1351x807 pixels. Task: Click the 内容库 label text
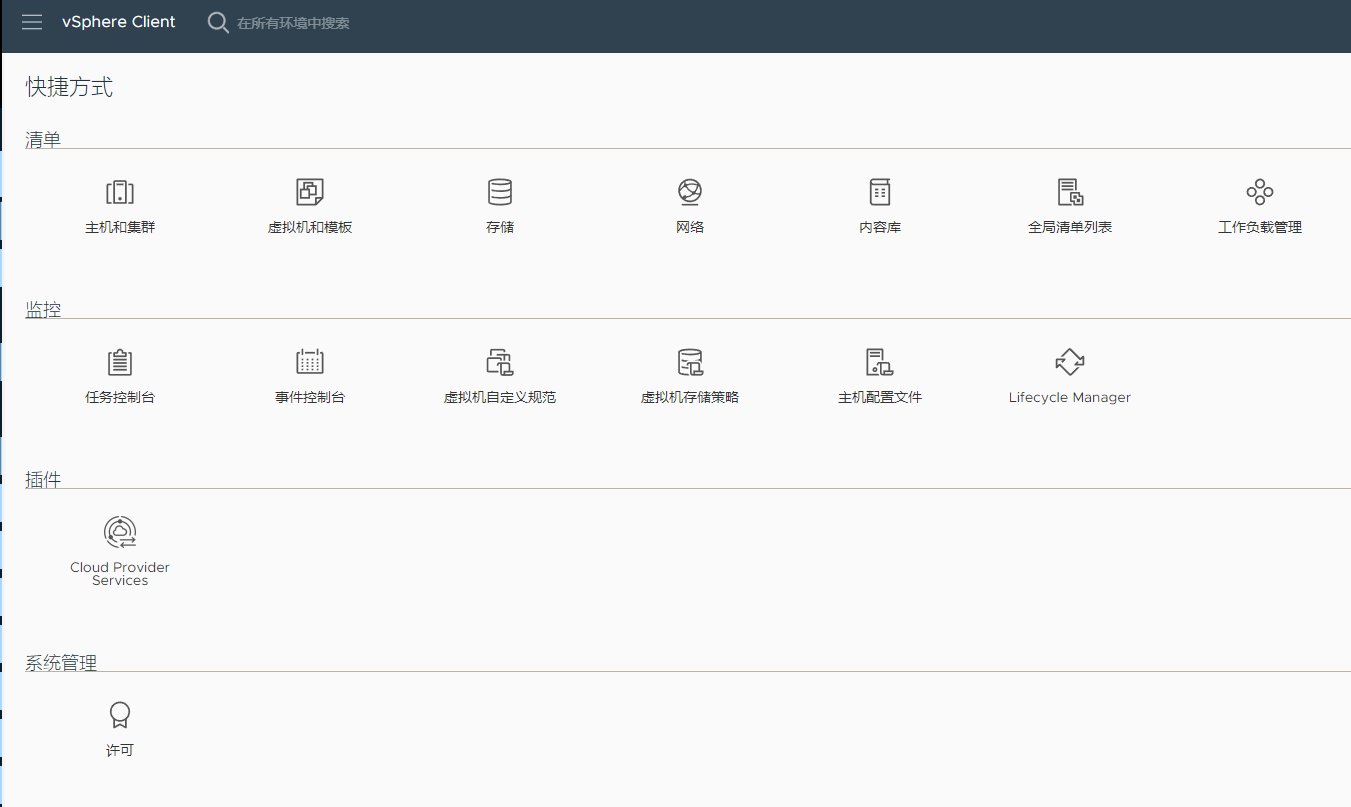pos(880,227)
